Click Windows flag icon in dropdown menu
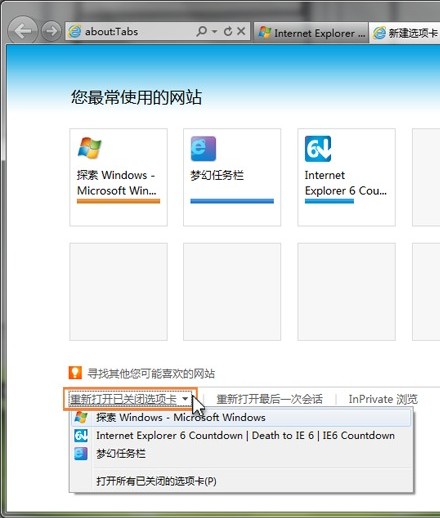440x518 pixels. click(81, 417)
